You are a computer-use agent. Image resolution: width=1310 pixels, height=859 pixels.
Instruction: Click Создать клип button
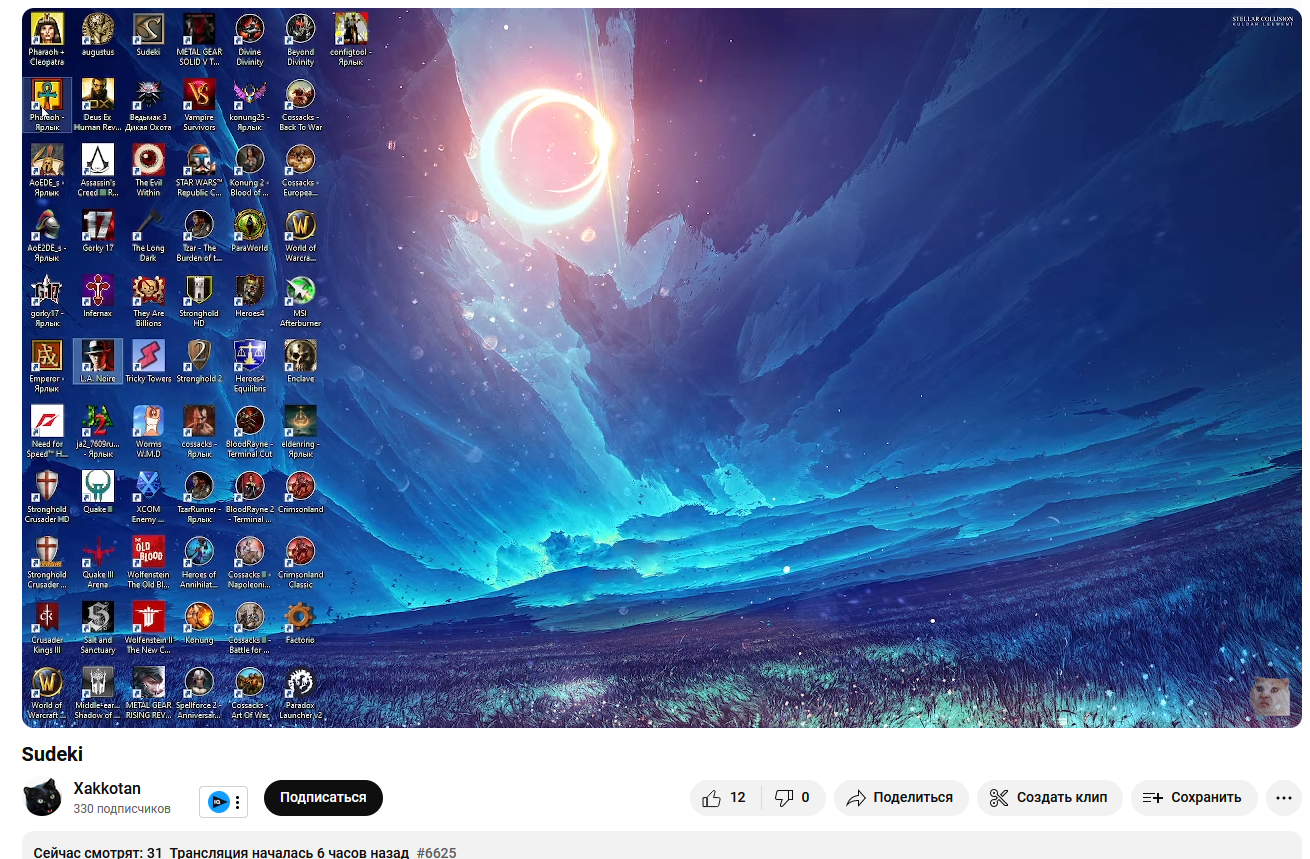[1049, 798]
